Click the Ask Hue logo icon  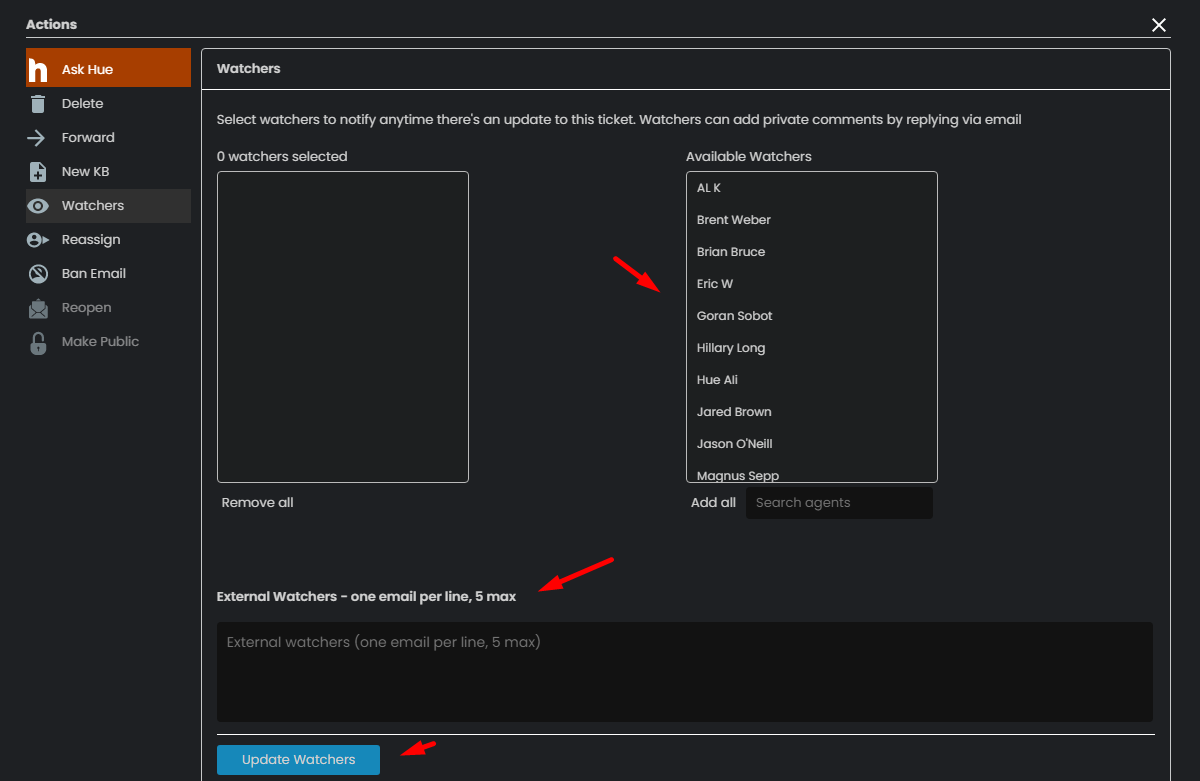click(38, 70)
